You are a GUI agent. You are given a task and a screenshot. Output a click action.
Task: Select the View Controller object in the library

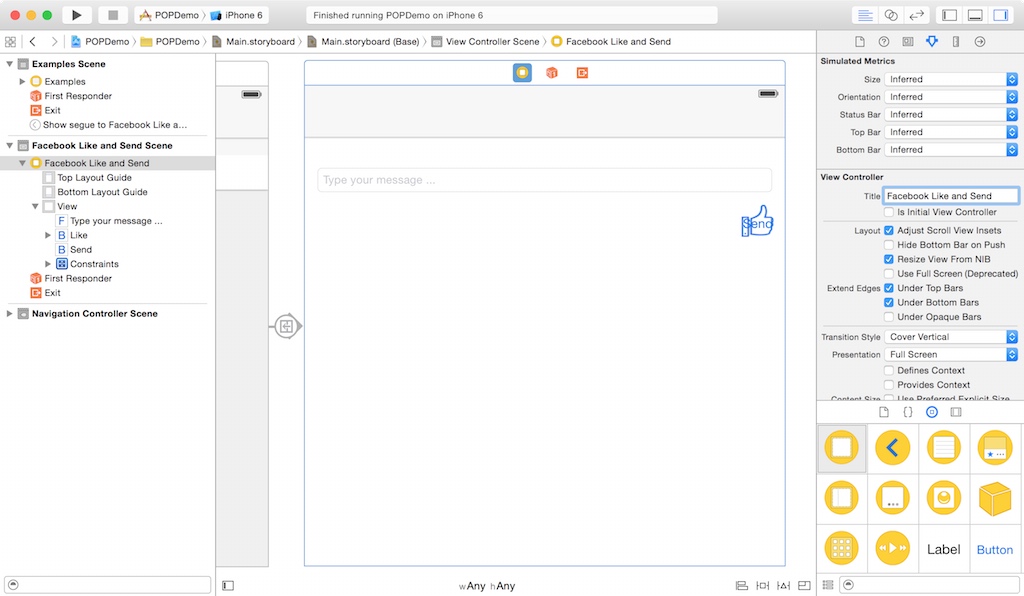(x=841, y=448)
